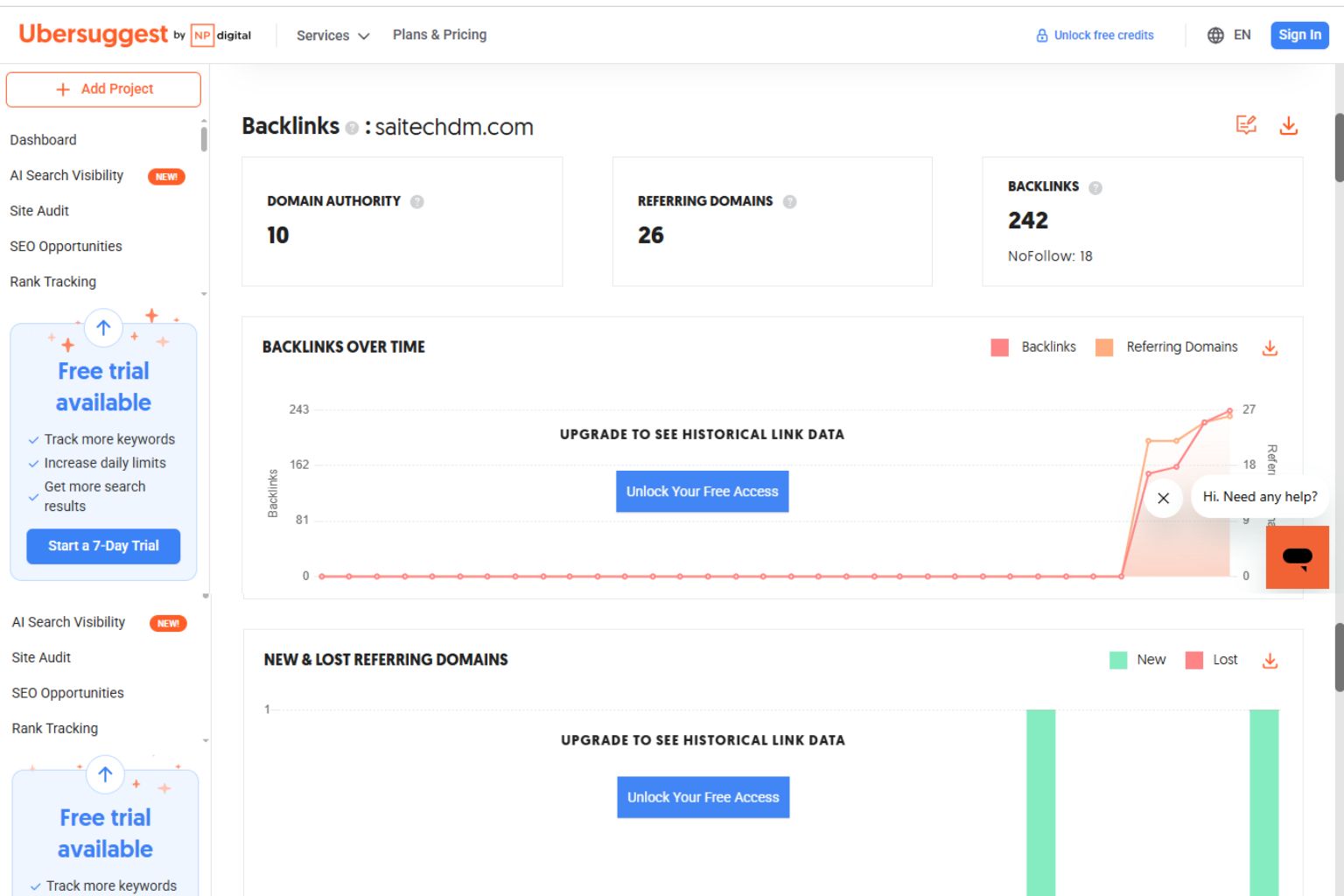Click the help icon next to Domain Authority
1344x896 pixels.
(x=417, y=201)
